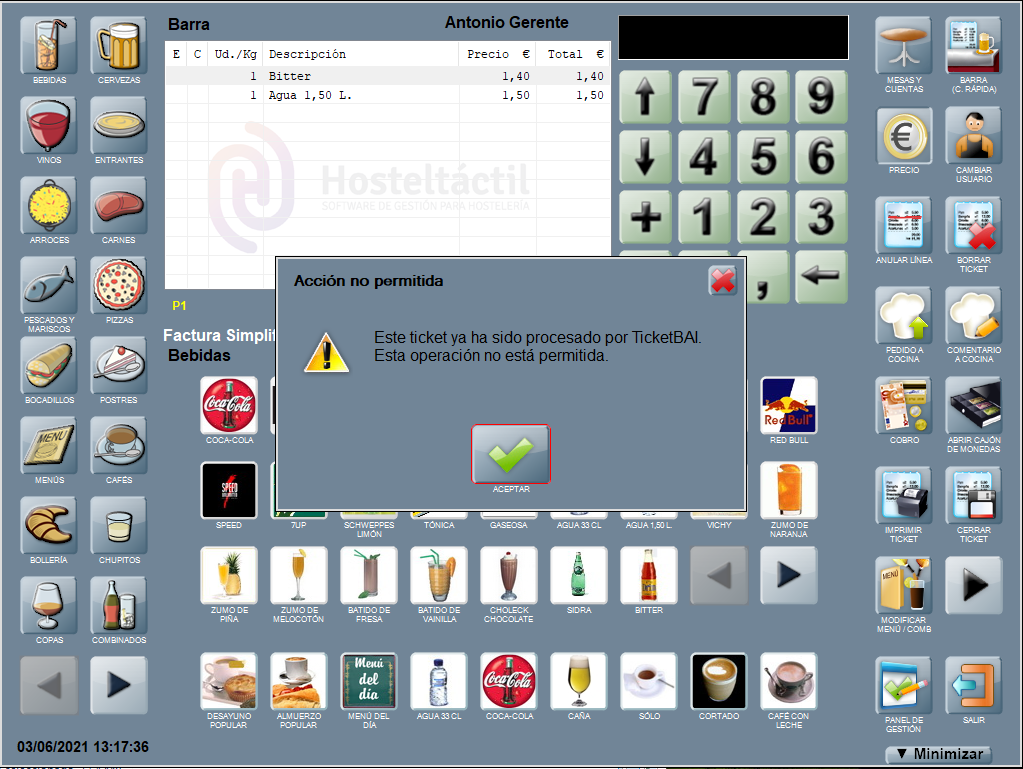Show next page of right-side actions
Screen dimensions: 1023x769
coord(973,586)
